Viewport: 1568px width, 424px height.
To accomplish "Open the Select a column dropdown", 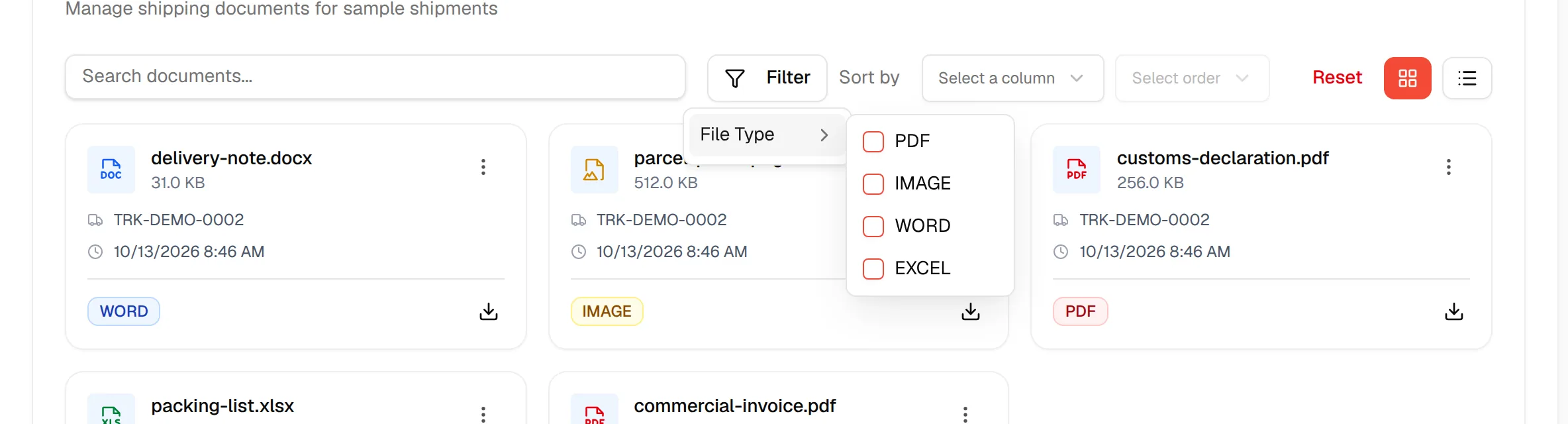I will coord(1012,78).
